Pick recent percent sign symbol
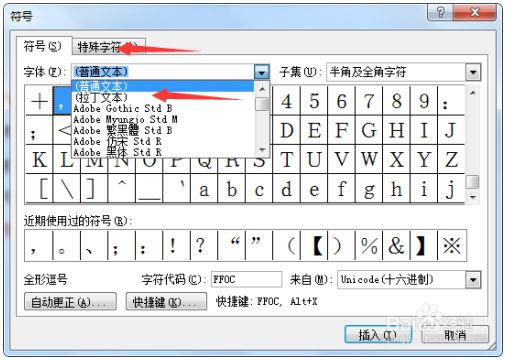 (x=369, y=246)
